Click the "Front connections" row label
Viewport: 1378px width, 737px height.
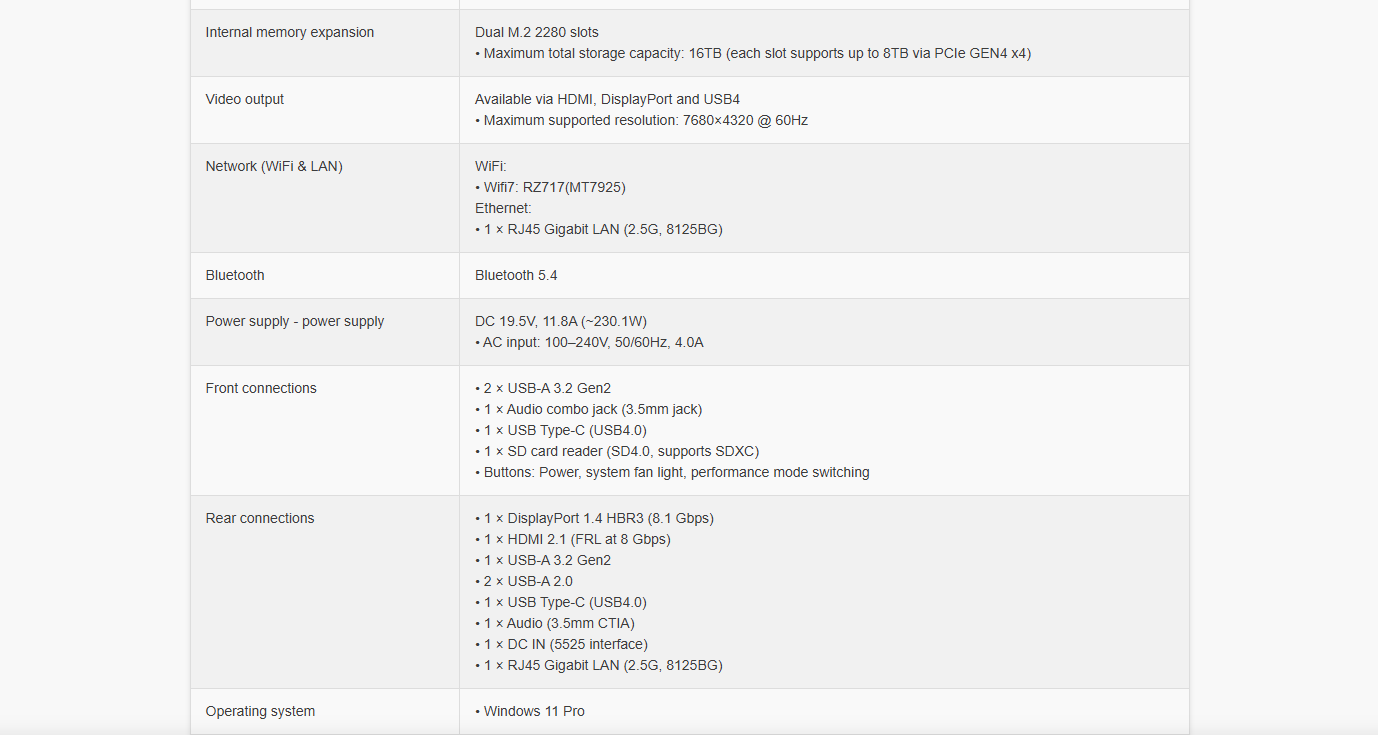[260, 388]
